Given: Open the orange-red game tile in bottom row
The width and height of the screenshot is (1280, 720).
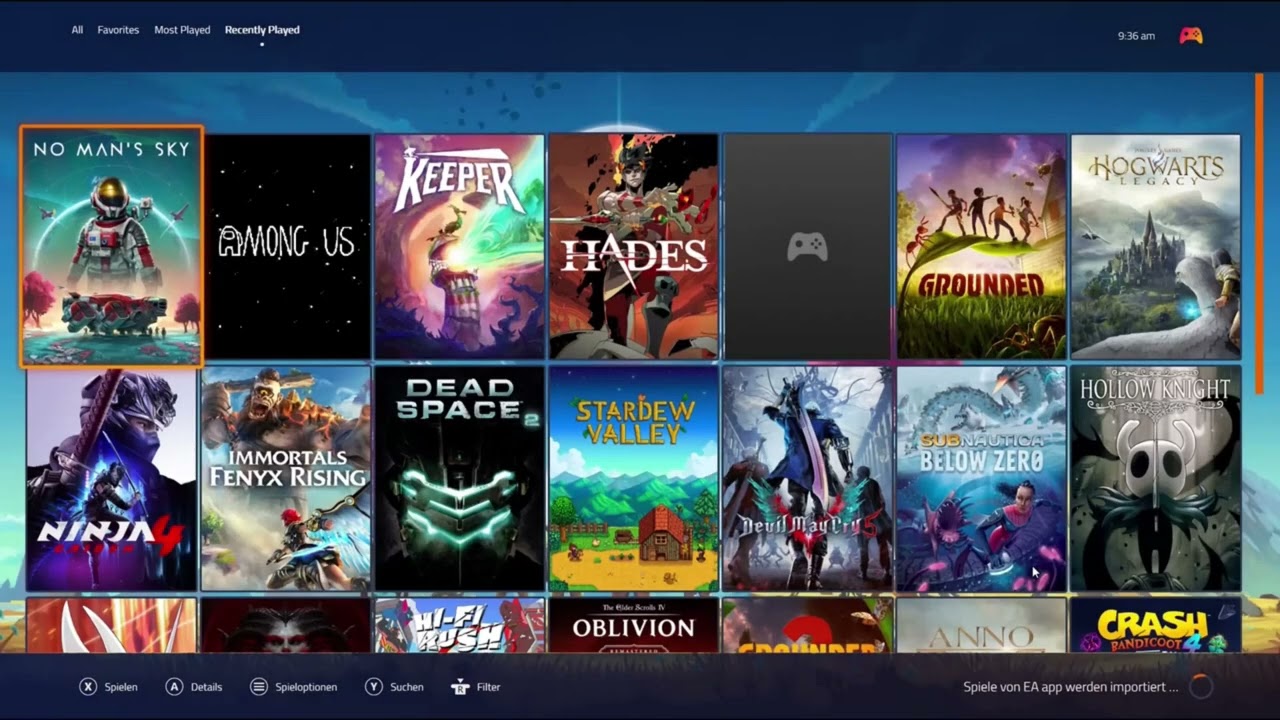Looking at the screenshot, I should tap(112, 626).
